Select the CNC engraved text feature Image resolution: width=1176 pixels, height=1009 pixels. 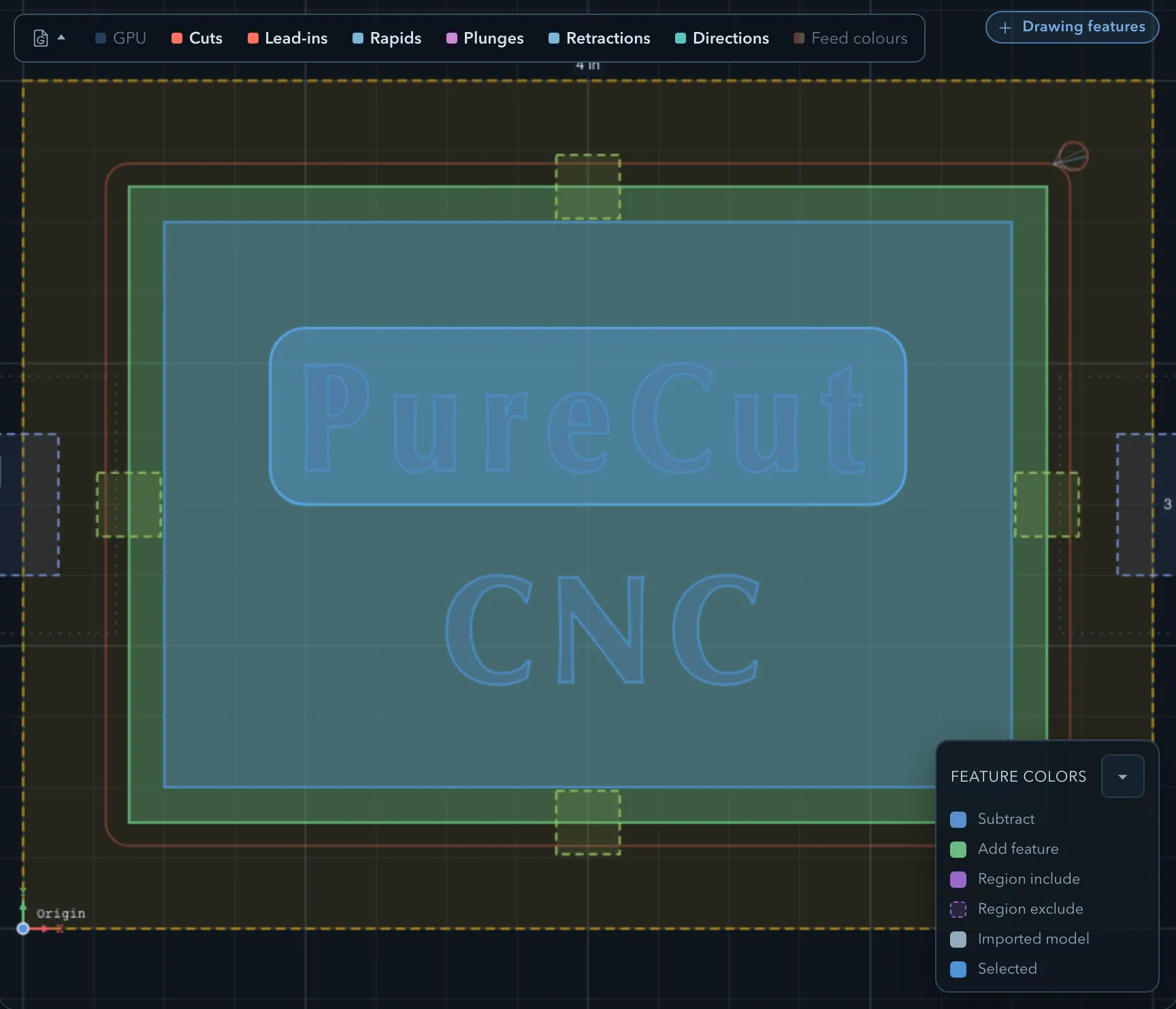602,629
